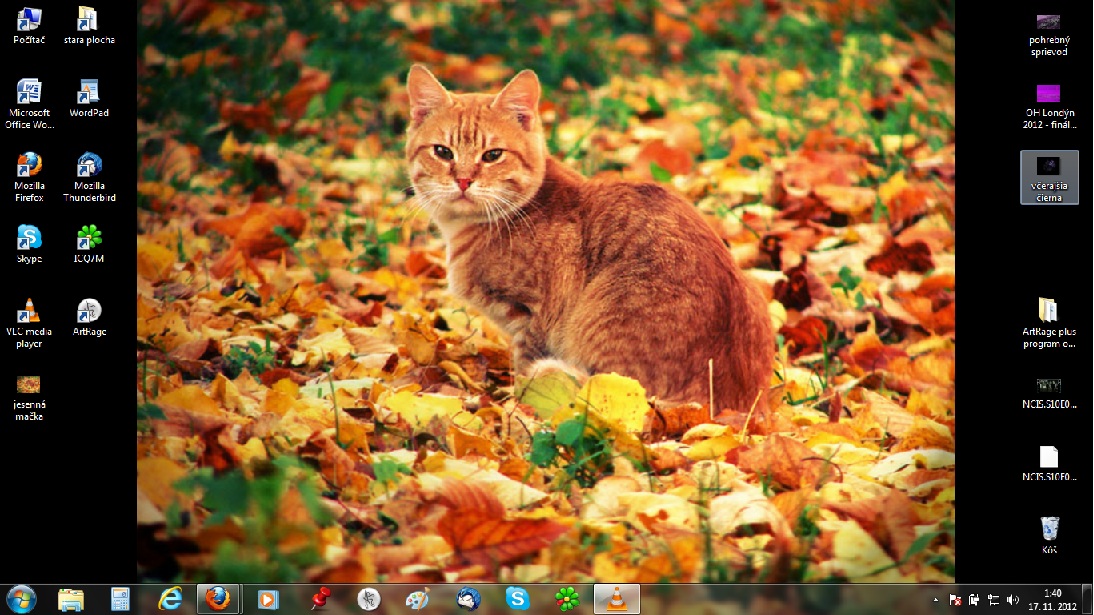Click the volume speaker tray icon

click(1012, 600)
